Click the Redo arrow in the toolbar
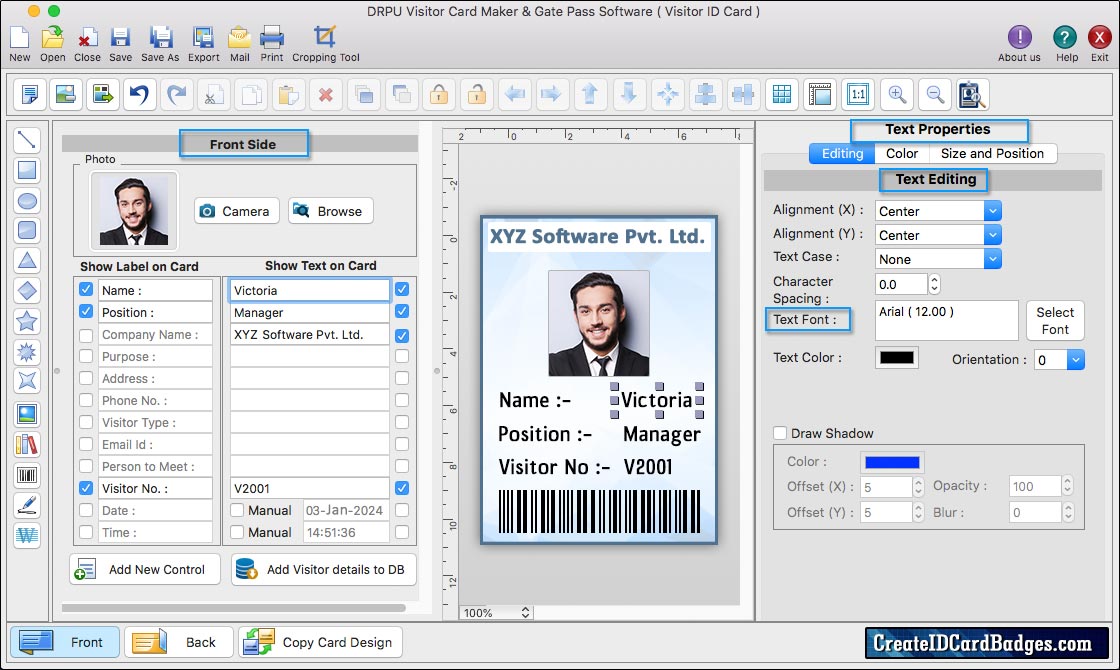This screenshot has width=1120, height=670. tap(177, 94)
